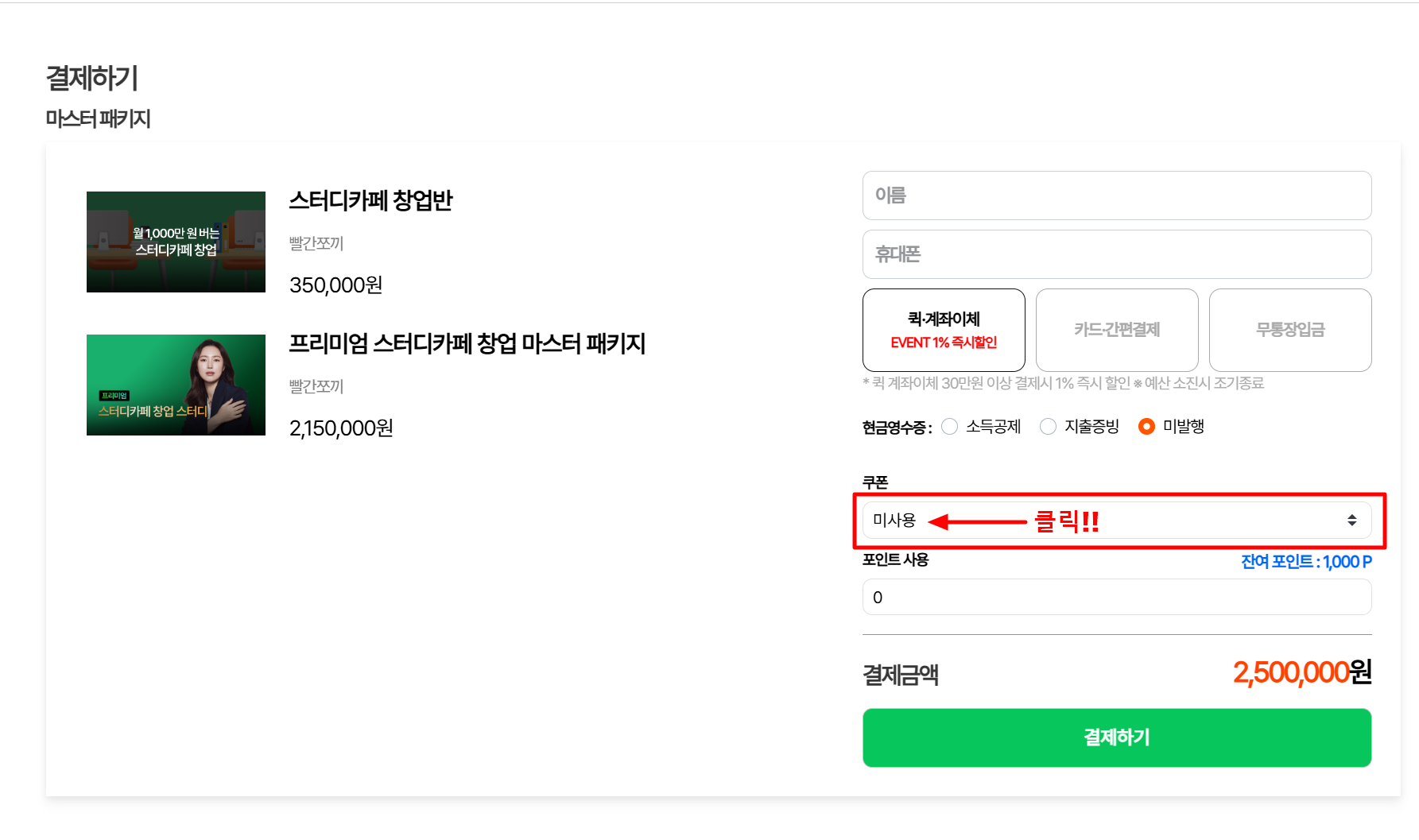Viewport: 1419px width, 840px height.
Task: Click the 잔여 포인트 1,000 P link
Action: click(1306, 562)
